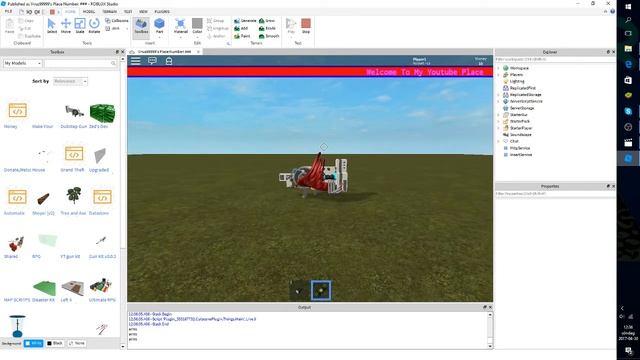
Task: Set toolbox background to None
Action: pyautogui.click(x=76, y=343)
